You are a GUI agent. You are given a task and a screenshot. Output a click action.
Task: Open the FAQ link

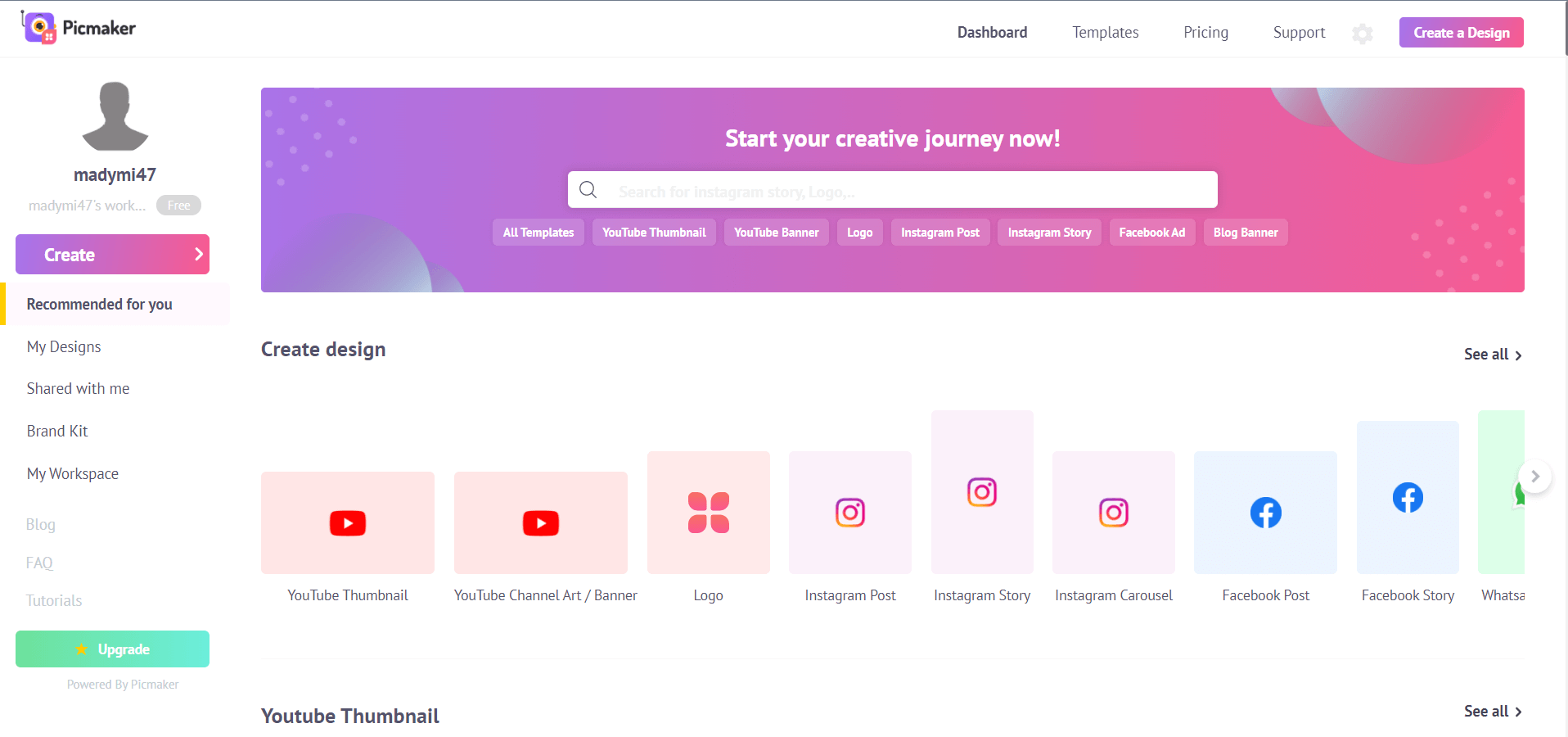coord(39,563)
